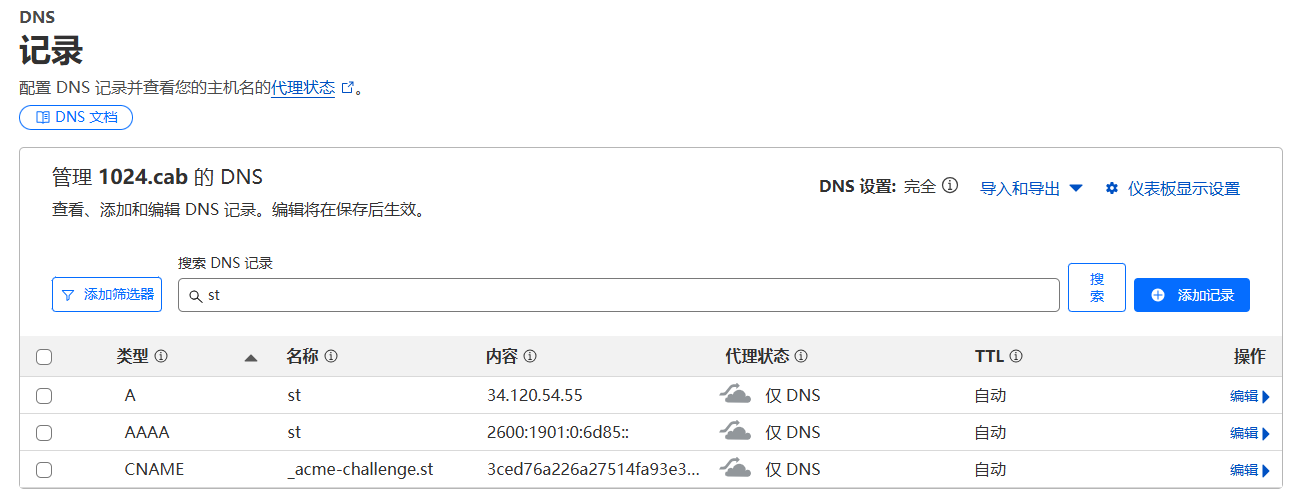Click the gray cloud icon for the CNAME record
1297x500 pixels.
735,469
